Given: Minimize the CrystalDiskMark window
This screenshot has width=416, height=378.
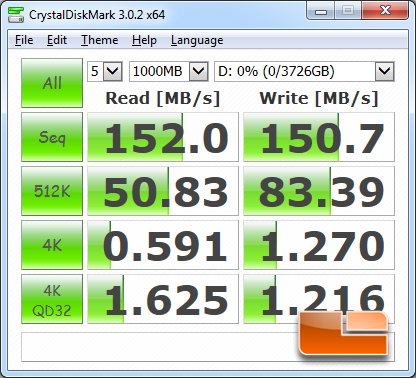Looking at the screenshot, I should tap(321, 11).
